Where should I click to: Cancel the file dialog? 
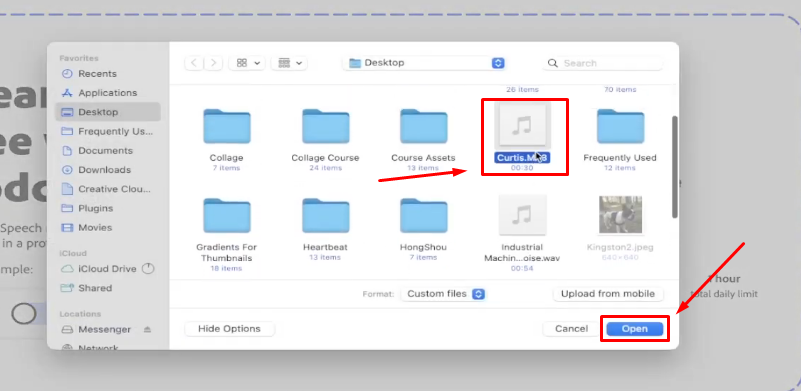(x=571, y=329)
